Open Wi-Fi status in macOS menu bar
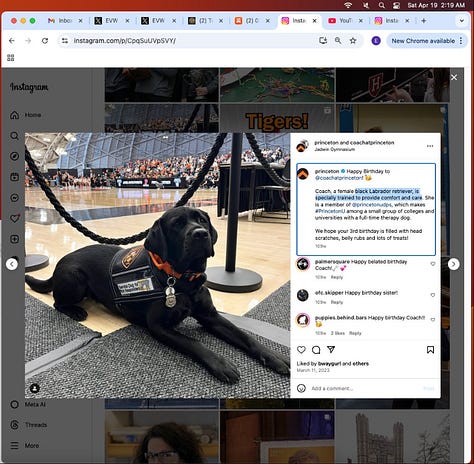The height and width of the screenshot is (464, 474). point(348,5)
